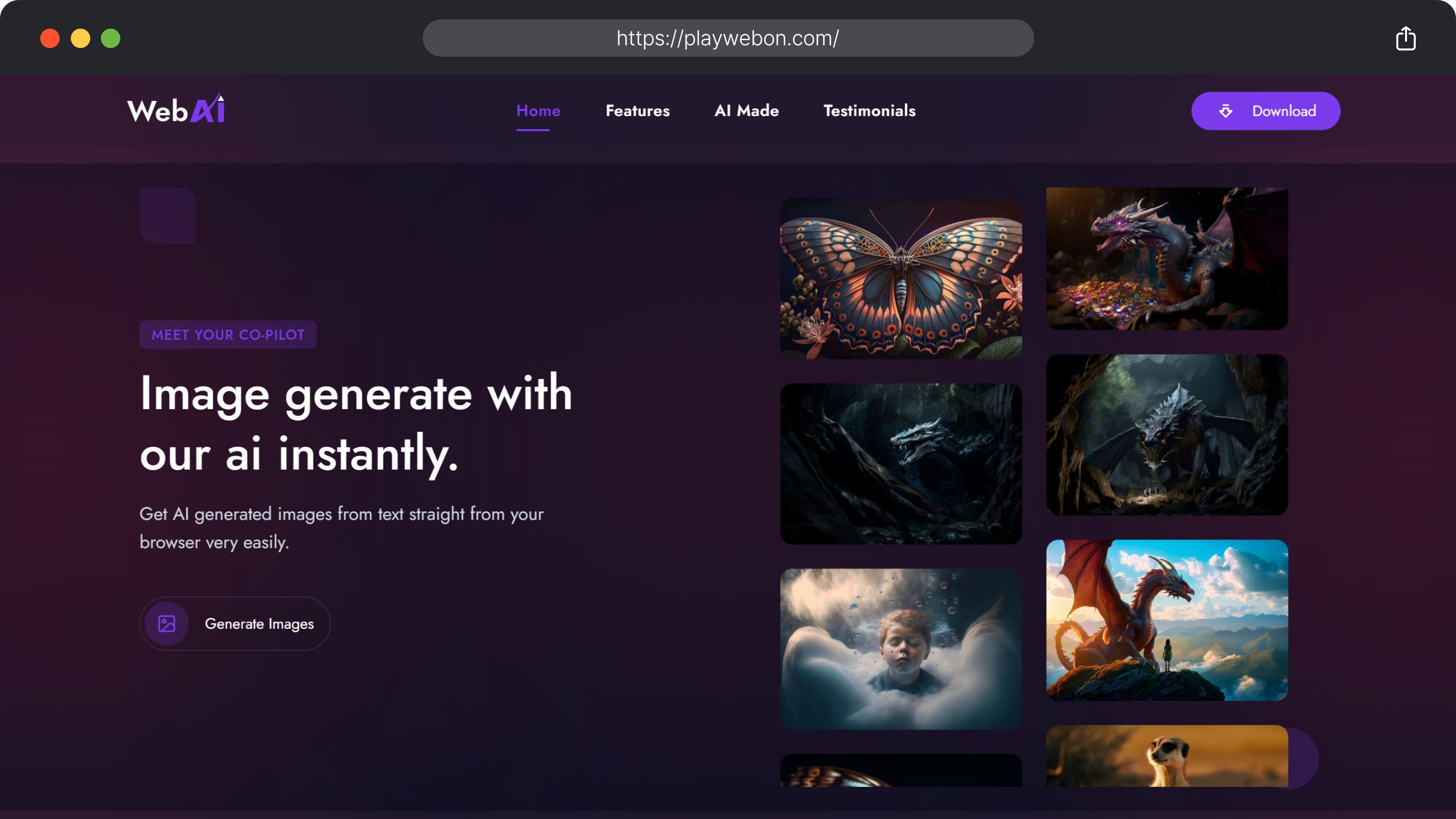Go to the Features section
Image resolution: width=1456 pixels, height=819 pixels.
[638, 111]
